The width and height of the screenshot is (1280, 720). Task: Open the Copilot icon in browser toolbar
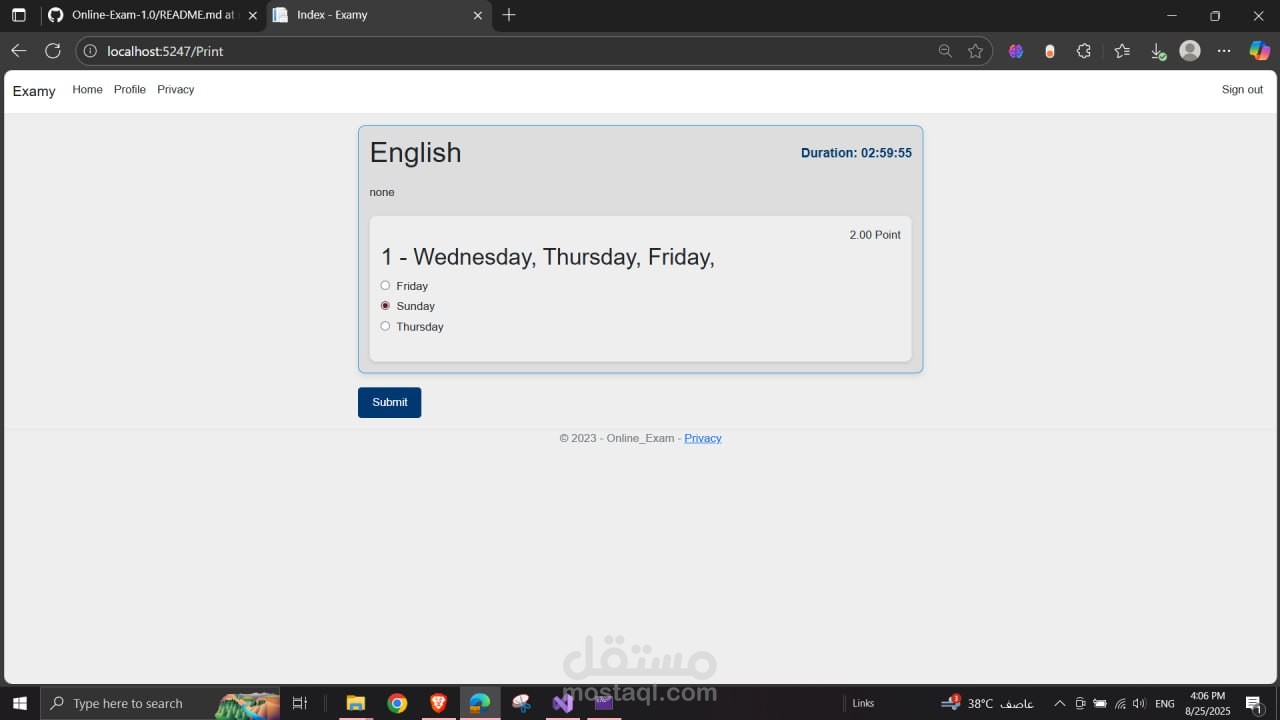coord(1258,50)
